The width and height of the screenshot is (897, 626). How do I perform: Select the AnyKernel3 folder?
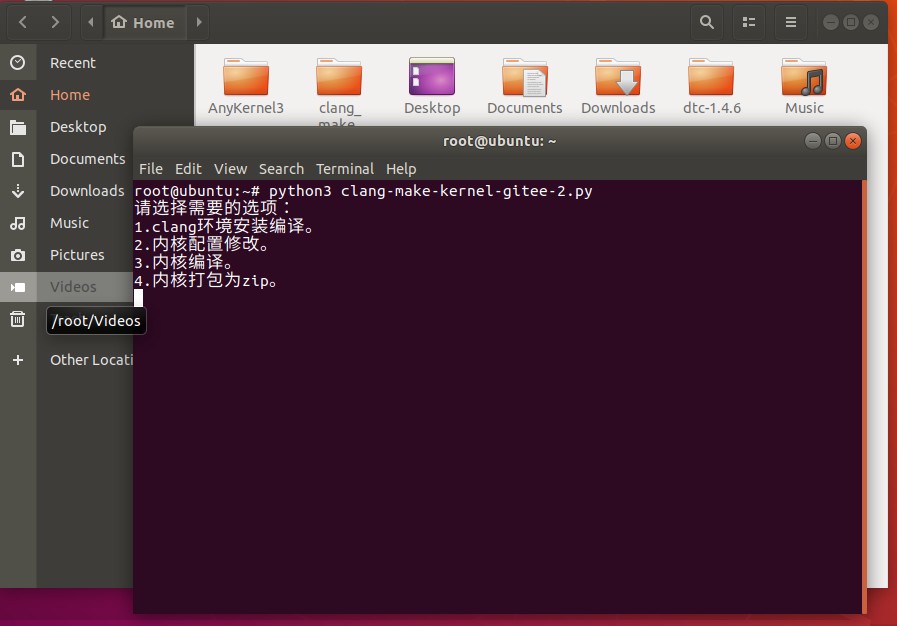click(x=246, y=86)
